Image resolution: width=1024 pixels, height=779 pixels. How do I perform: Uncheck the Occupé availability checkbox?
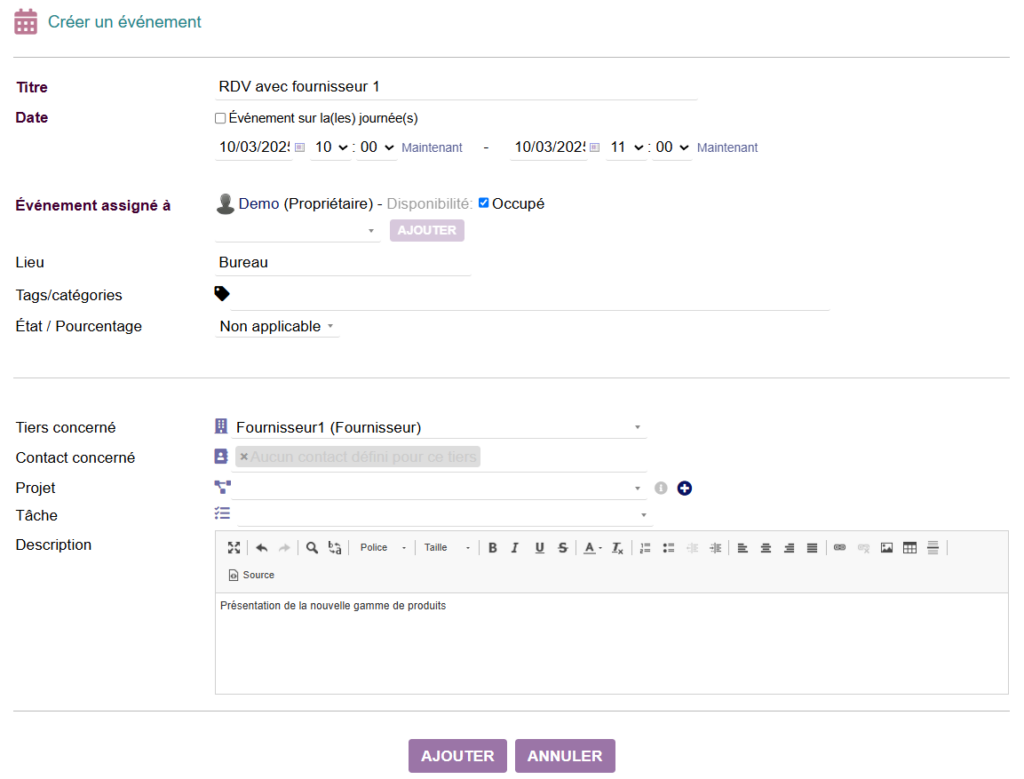pos(484,203)
